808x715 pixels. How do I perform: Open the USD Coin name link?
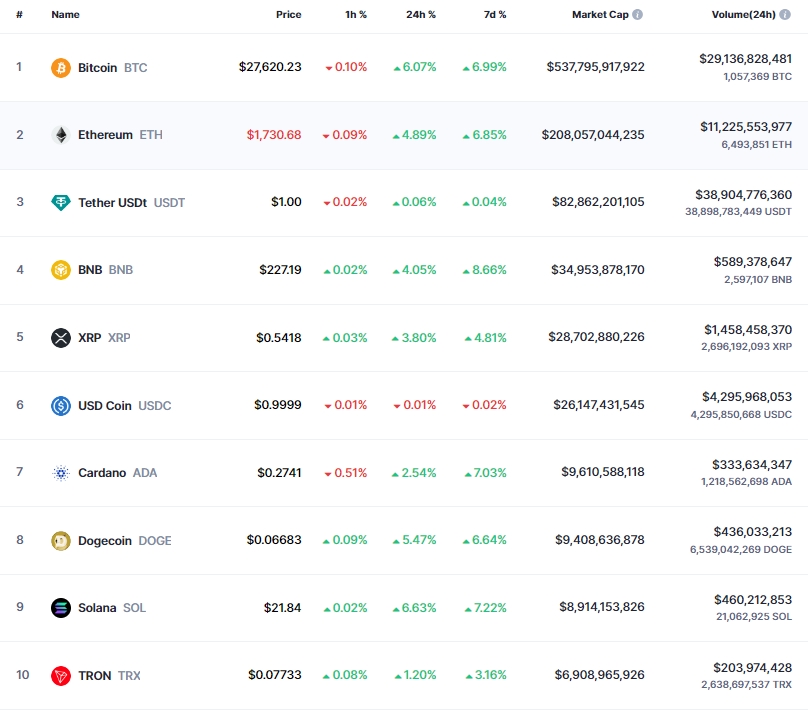pyautogui.click(x=105, y=406)
